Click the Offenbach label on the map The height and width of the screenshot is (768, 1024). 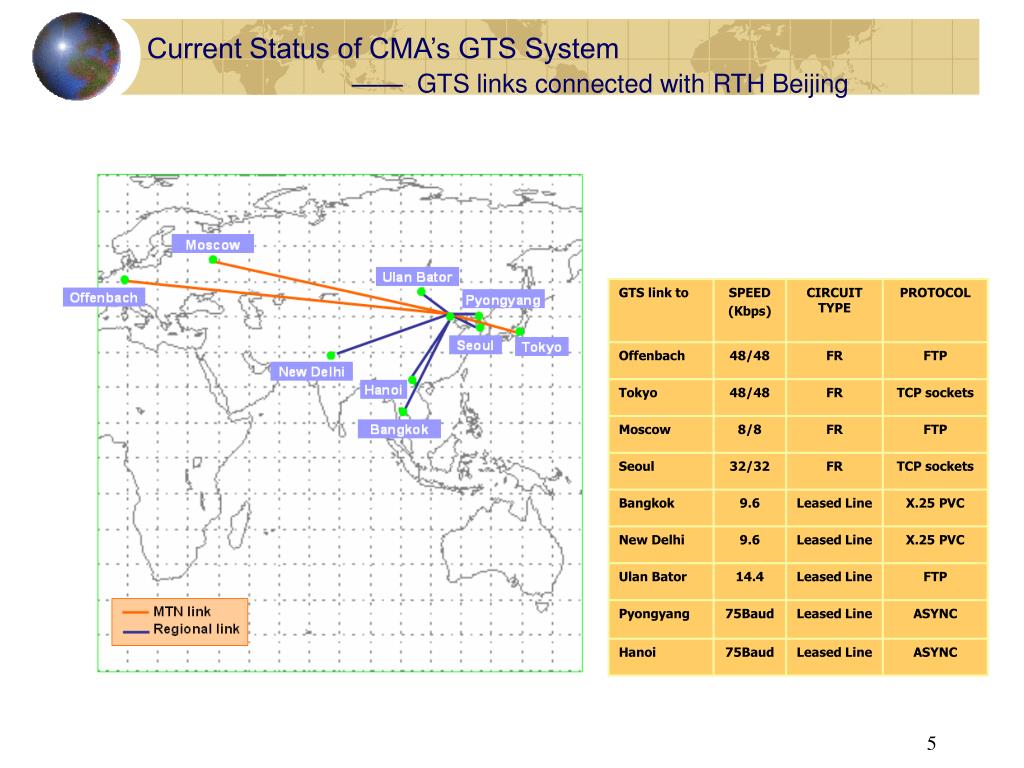[x=104, y=297]
